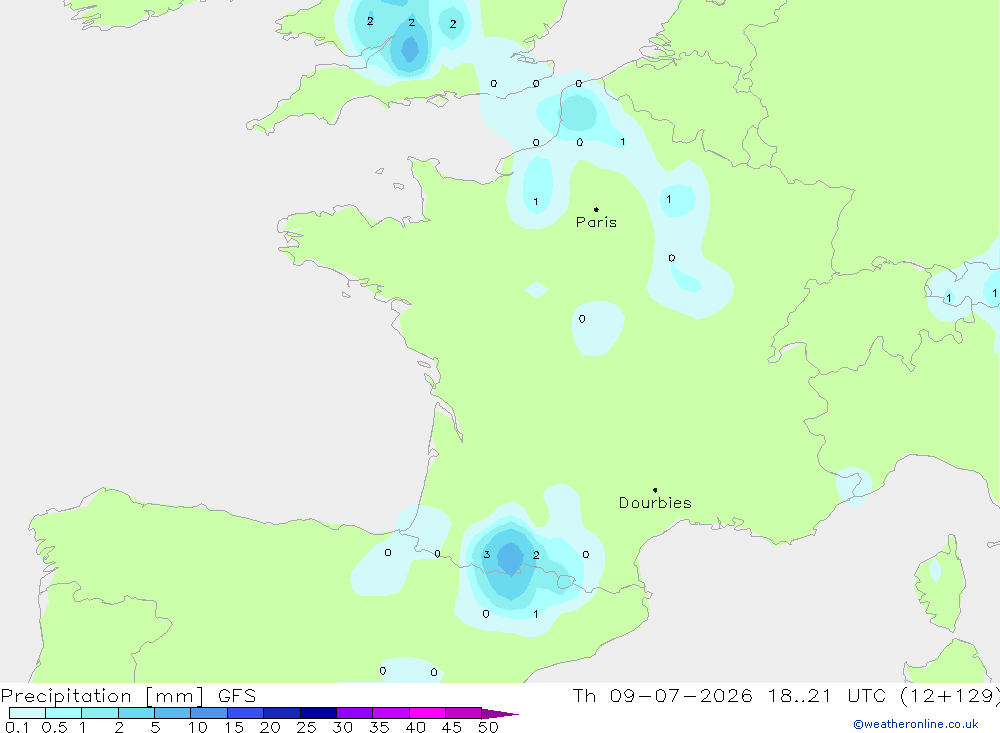Pick the 10–15 mm legend swatch
Image resolution: width=1000 pixels, height=733 pixels.
[209, 713]
